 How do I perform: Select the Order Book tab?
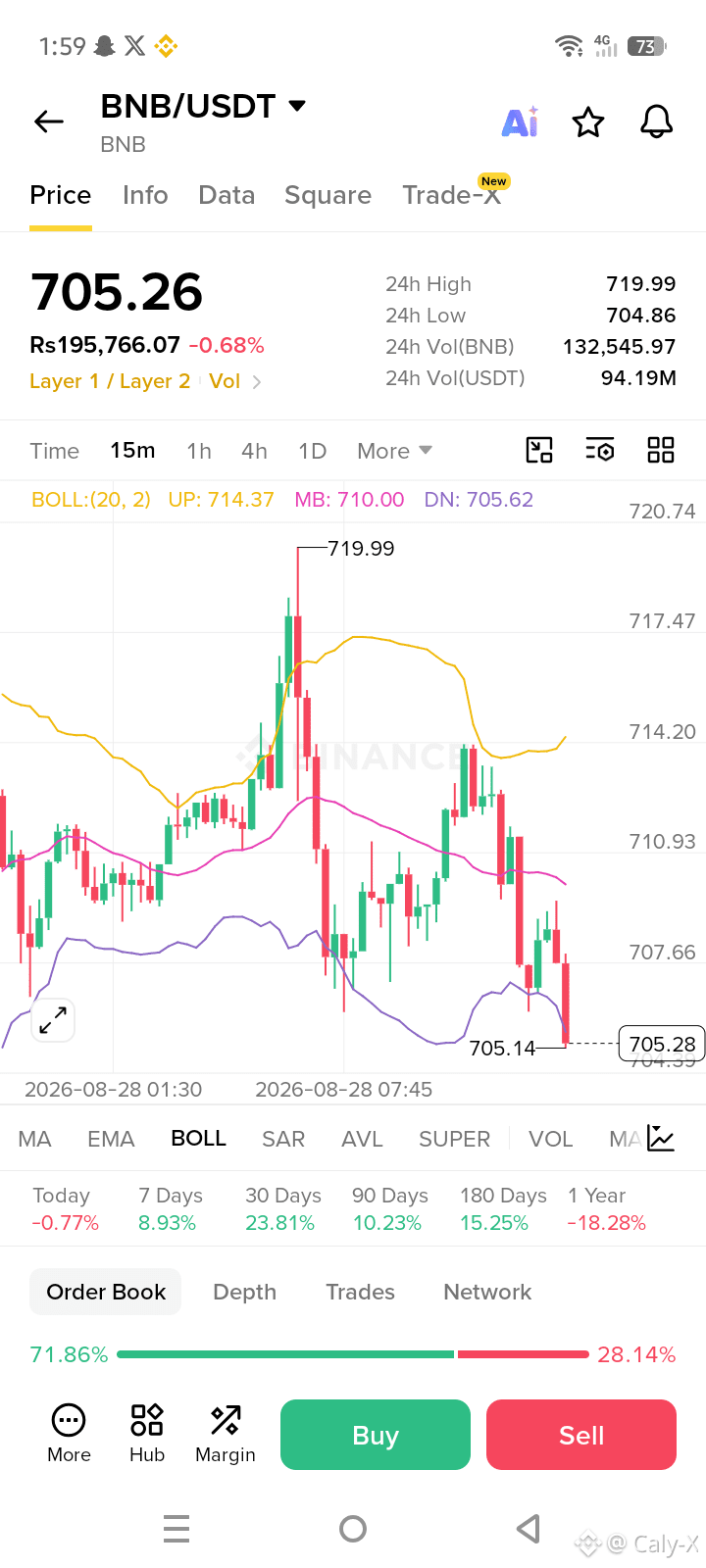click(106, 1292)
